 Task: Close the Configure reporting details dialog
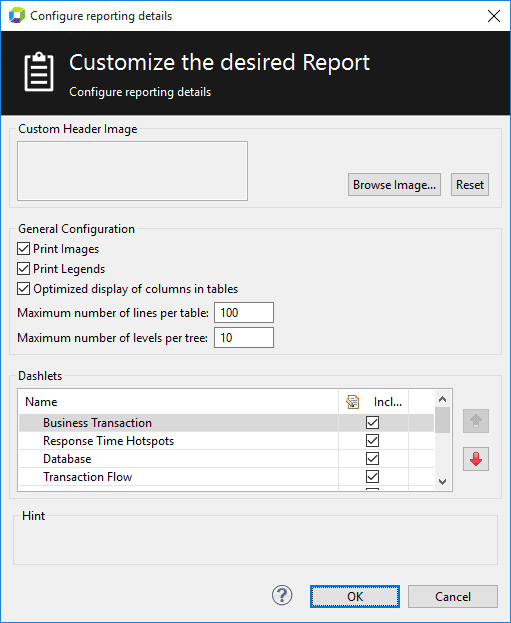(494, 16)
